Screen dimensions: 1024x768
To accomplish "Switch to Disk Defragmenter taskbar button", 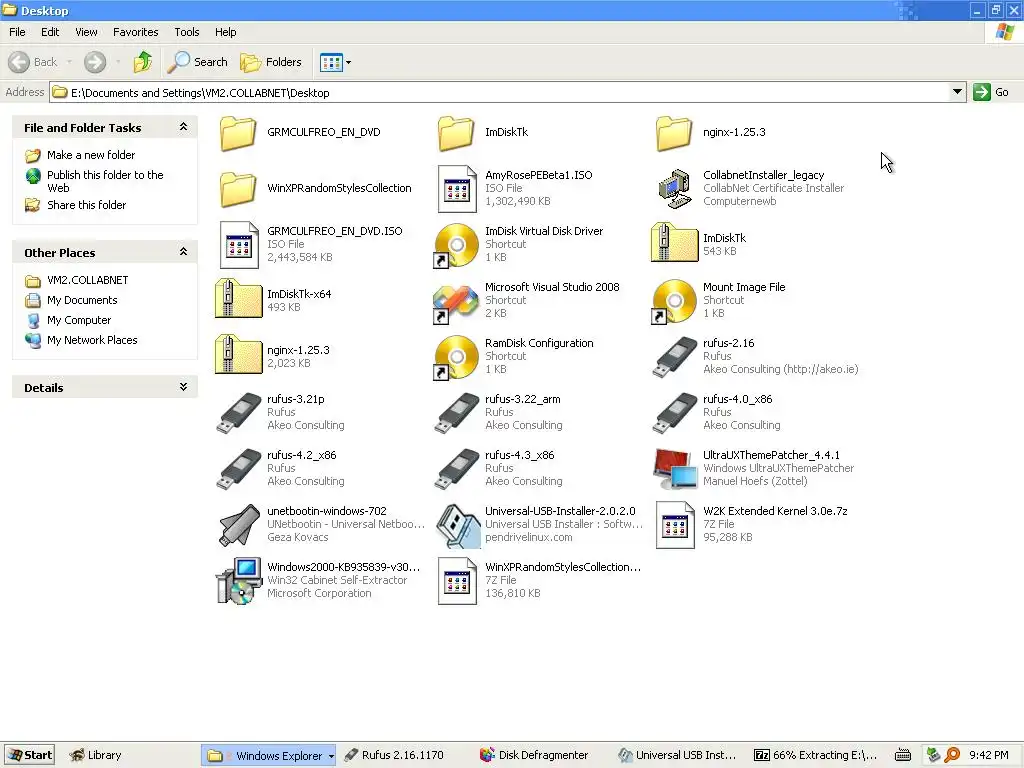I will (534, 756).
